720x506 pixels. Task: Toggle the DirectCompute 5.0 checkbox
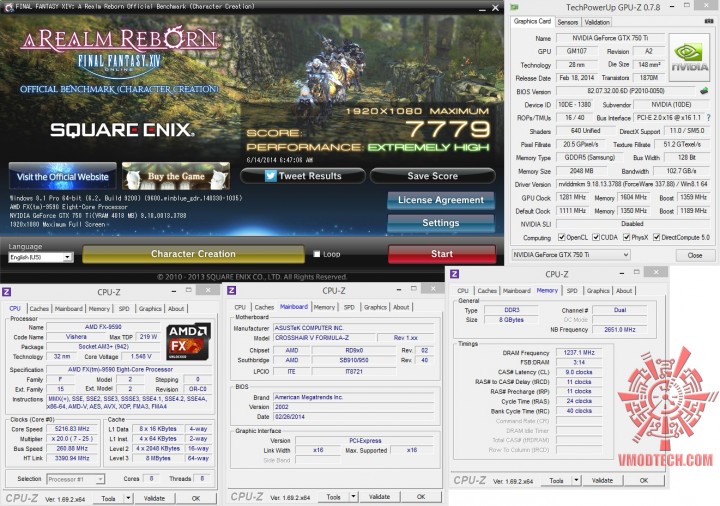(x=657, y=237)
